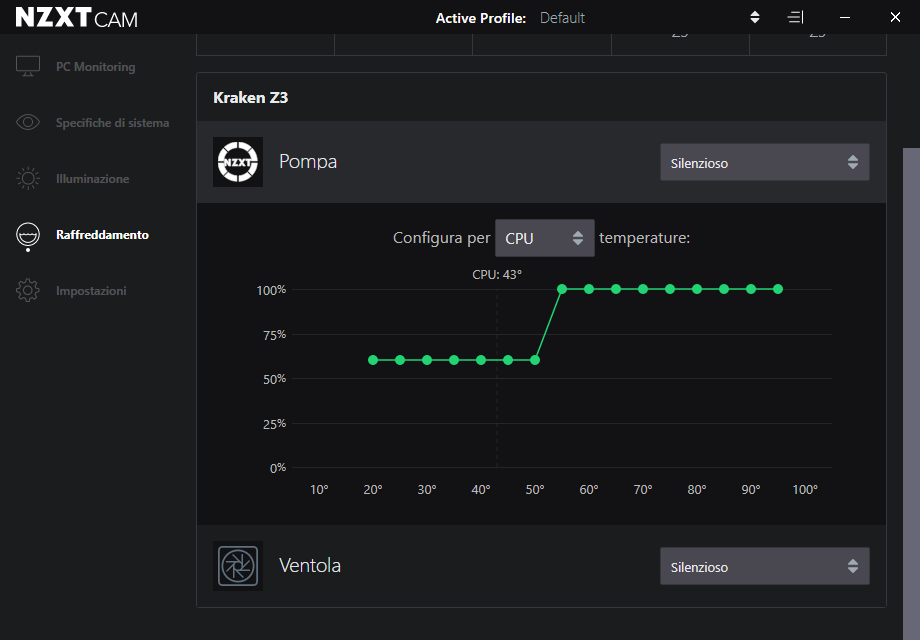Click the NZXT pump icon
The height and width of the screenshot is (640, 920).
point(238,162)
